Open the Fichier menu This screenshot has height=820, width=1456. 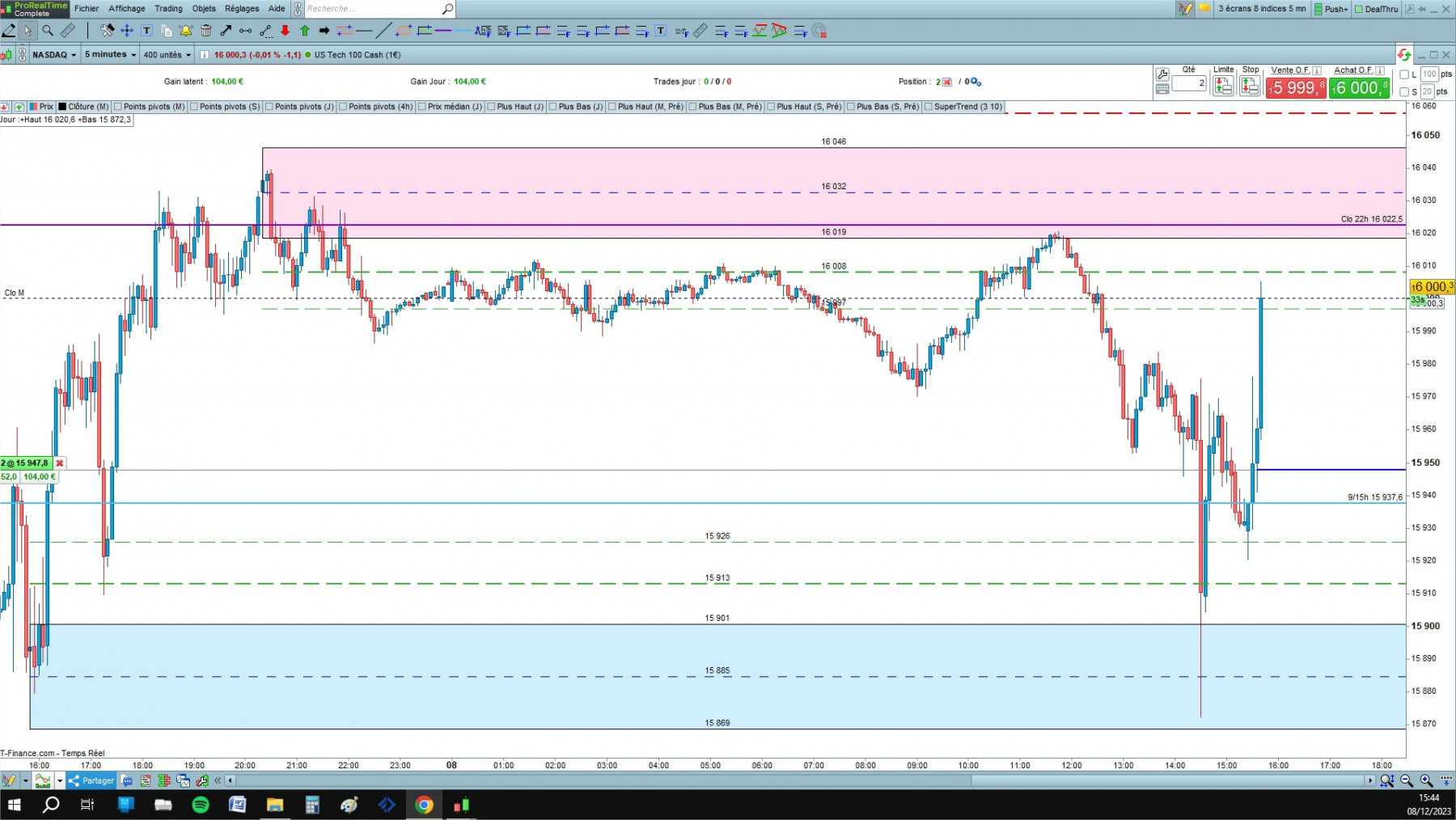(87, 9)
